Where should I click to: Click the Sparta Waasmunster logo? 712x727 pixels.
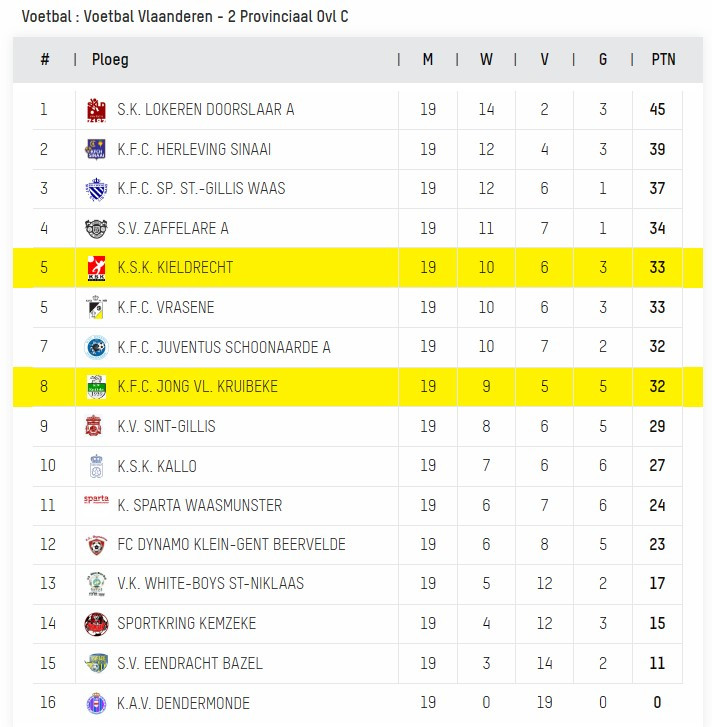pyautogui.click(x=96, y=499)
